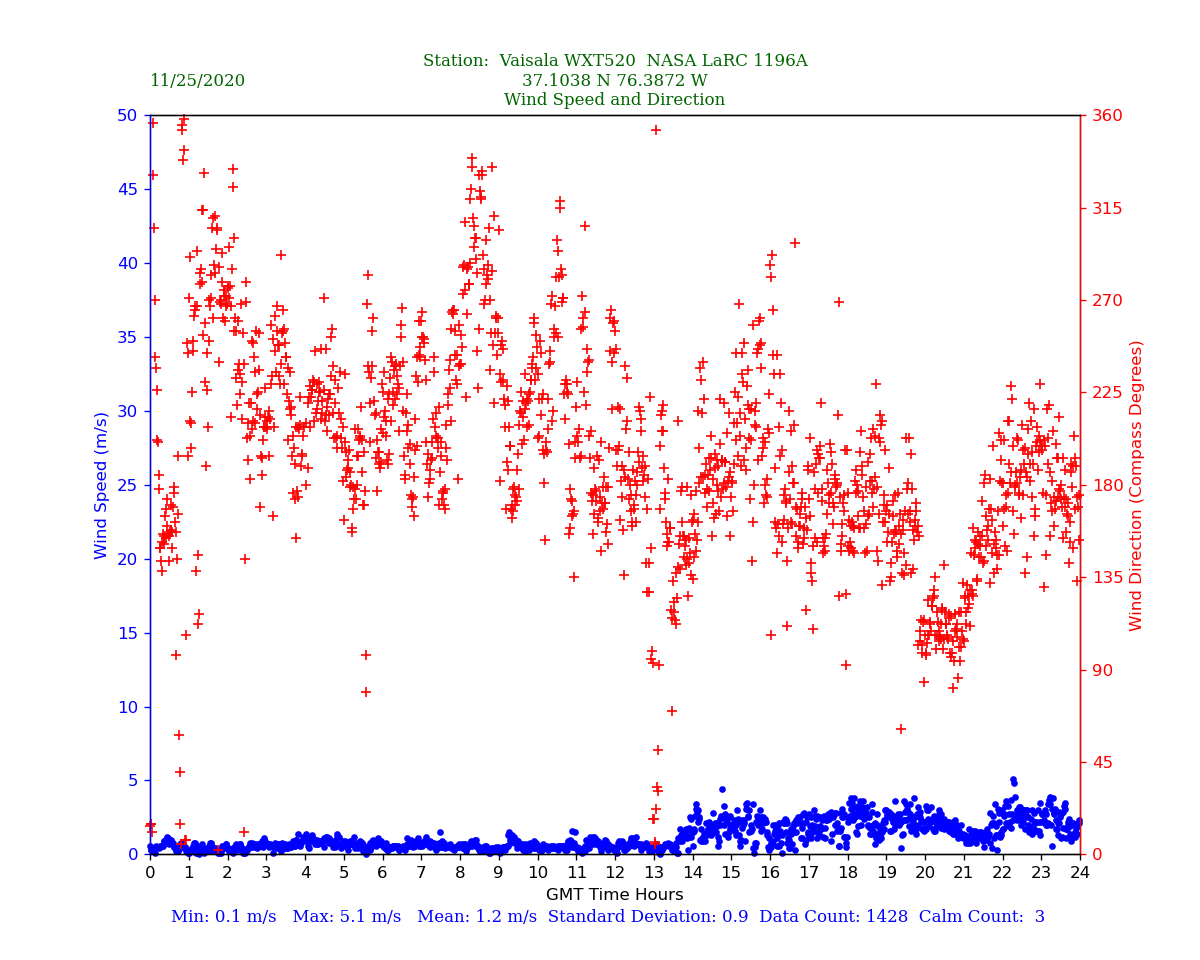This screenshot has height=960, width=1200.
Task: Select the station title Vaisala WXT520 text
Action: coord(614,61)
